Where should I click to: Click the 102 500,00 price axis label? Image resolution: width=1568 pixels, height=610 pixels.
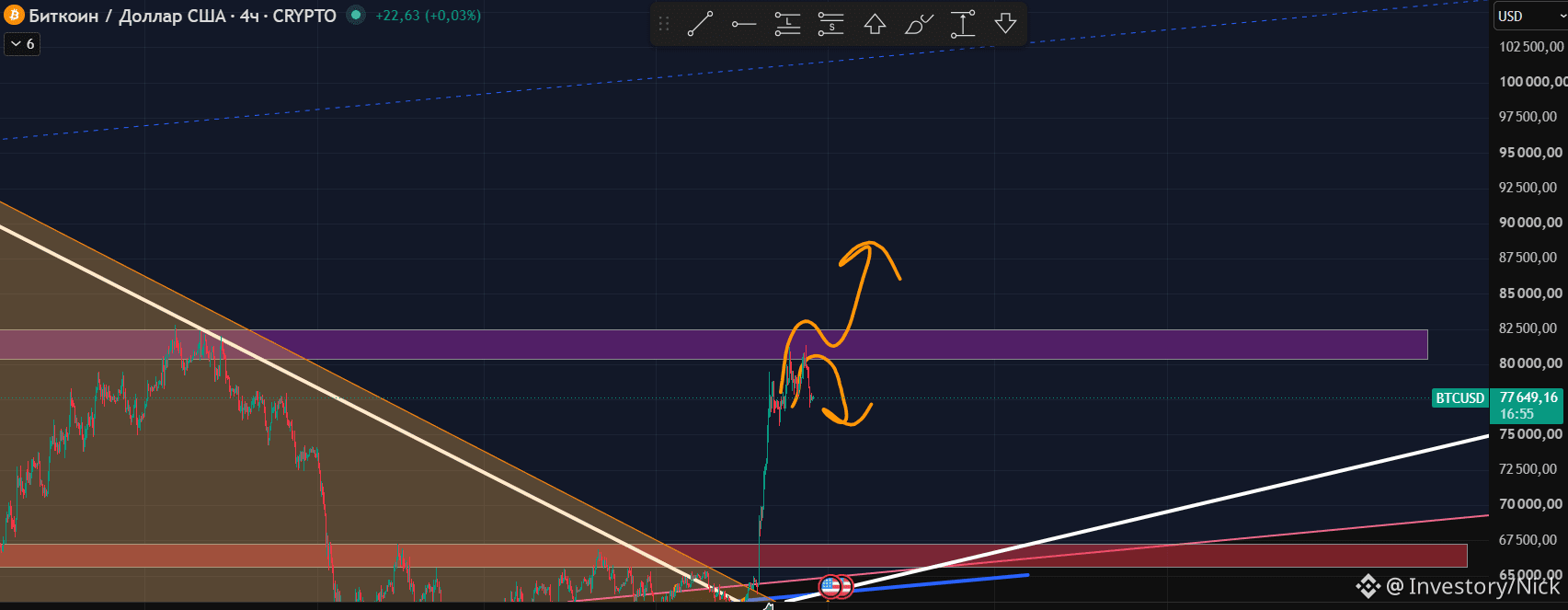[x=1530, y=46]
